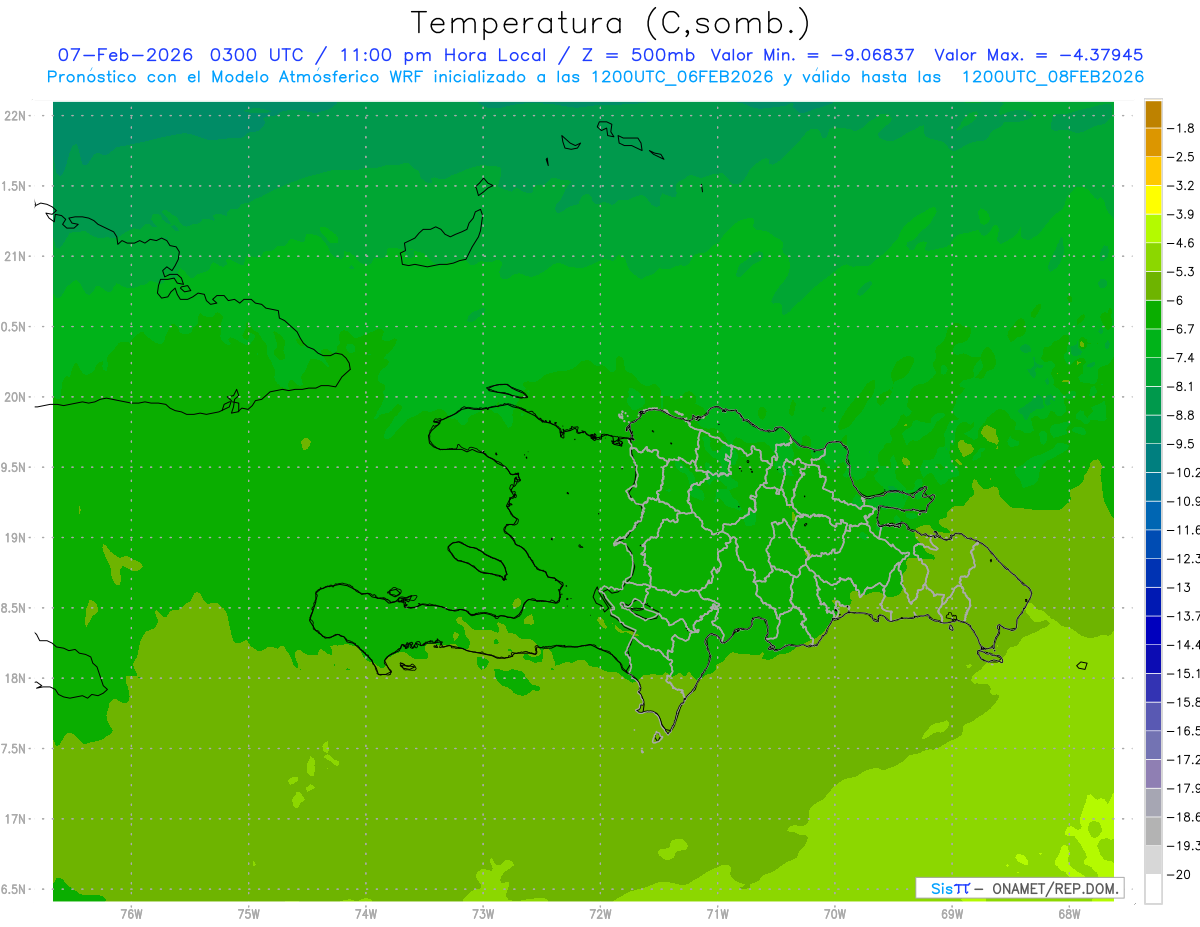Click the blue colorbar segment between -11.6 and -12.3
The height and width of the screenshot is (927, 1200).
coord(1153,544)
